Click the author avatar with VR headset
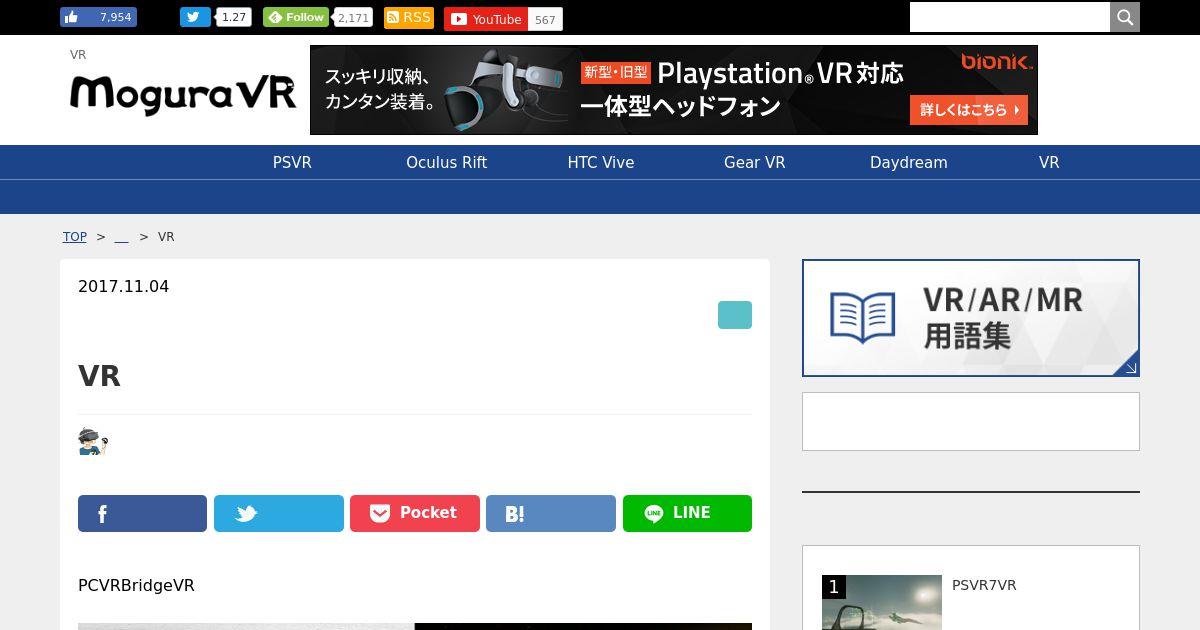The width and height of the screenshot is (1200, 630). 93,441
